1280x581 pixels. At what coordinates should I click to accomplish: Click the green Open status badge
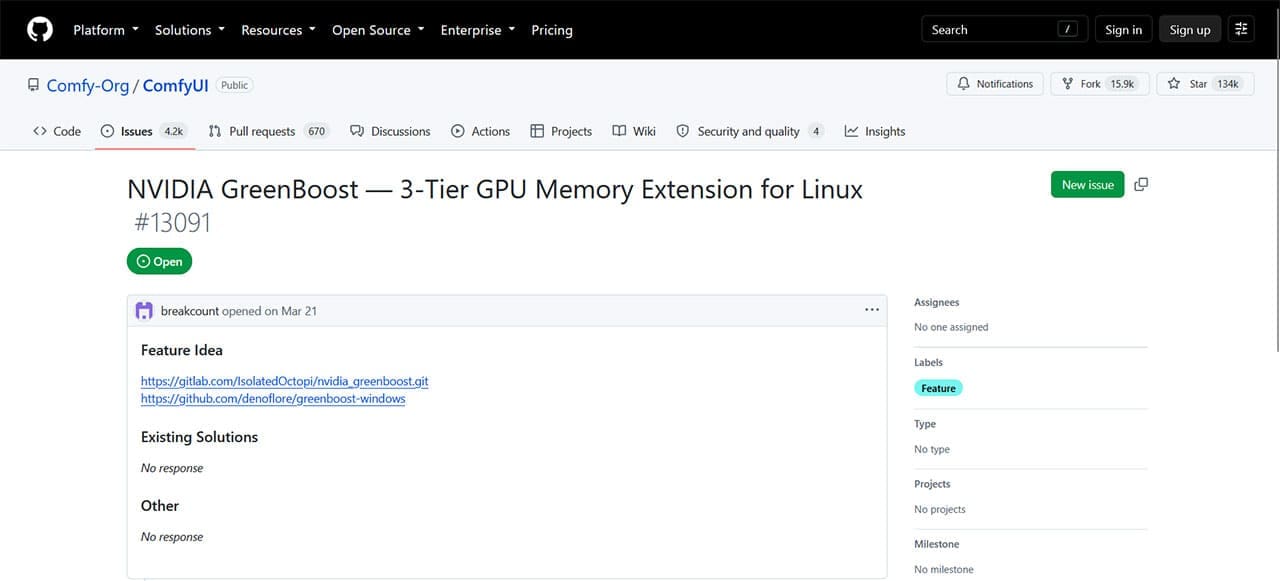[159, 262]
